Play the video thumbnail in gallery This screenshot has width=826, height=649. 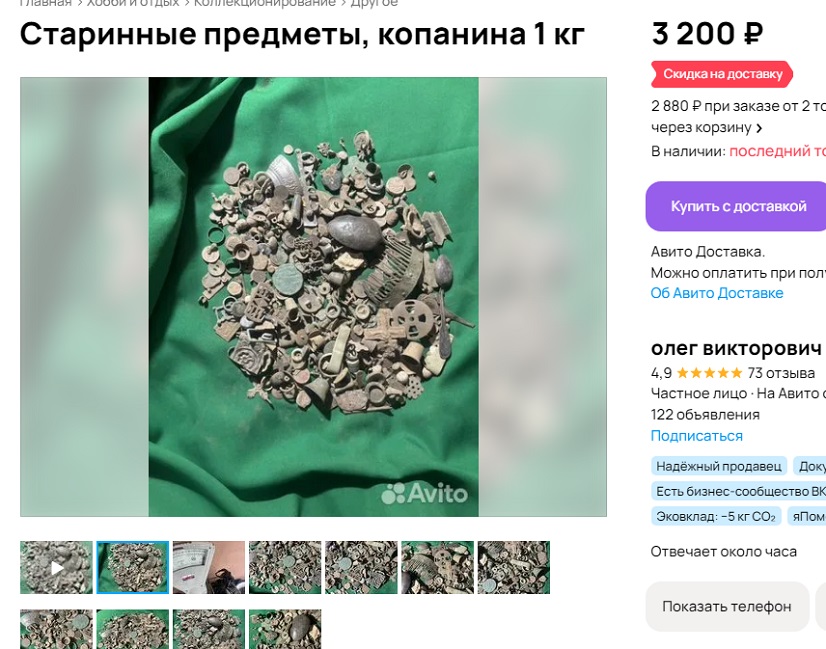pyautogui.click(x=56, y=567)
